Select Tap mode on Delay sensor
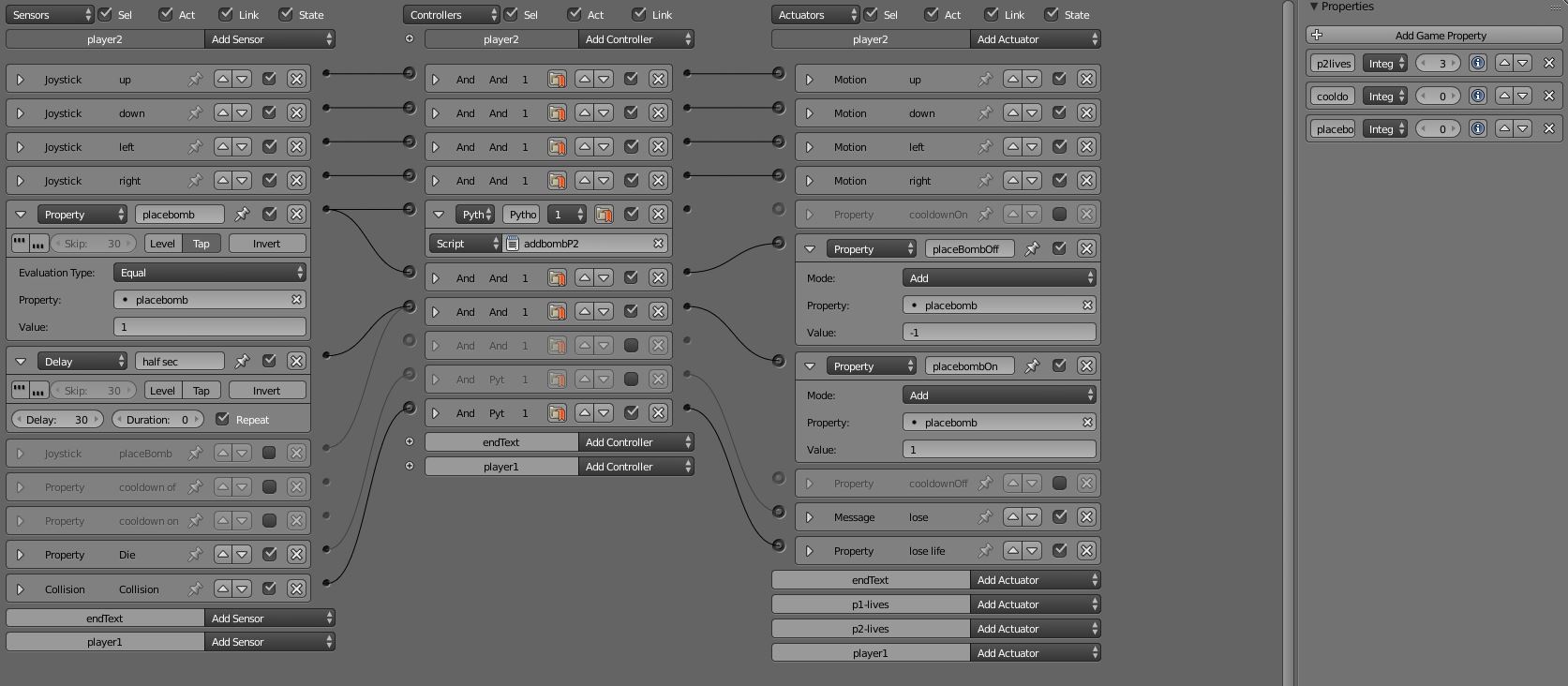 [202, 391]
